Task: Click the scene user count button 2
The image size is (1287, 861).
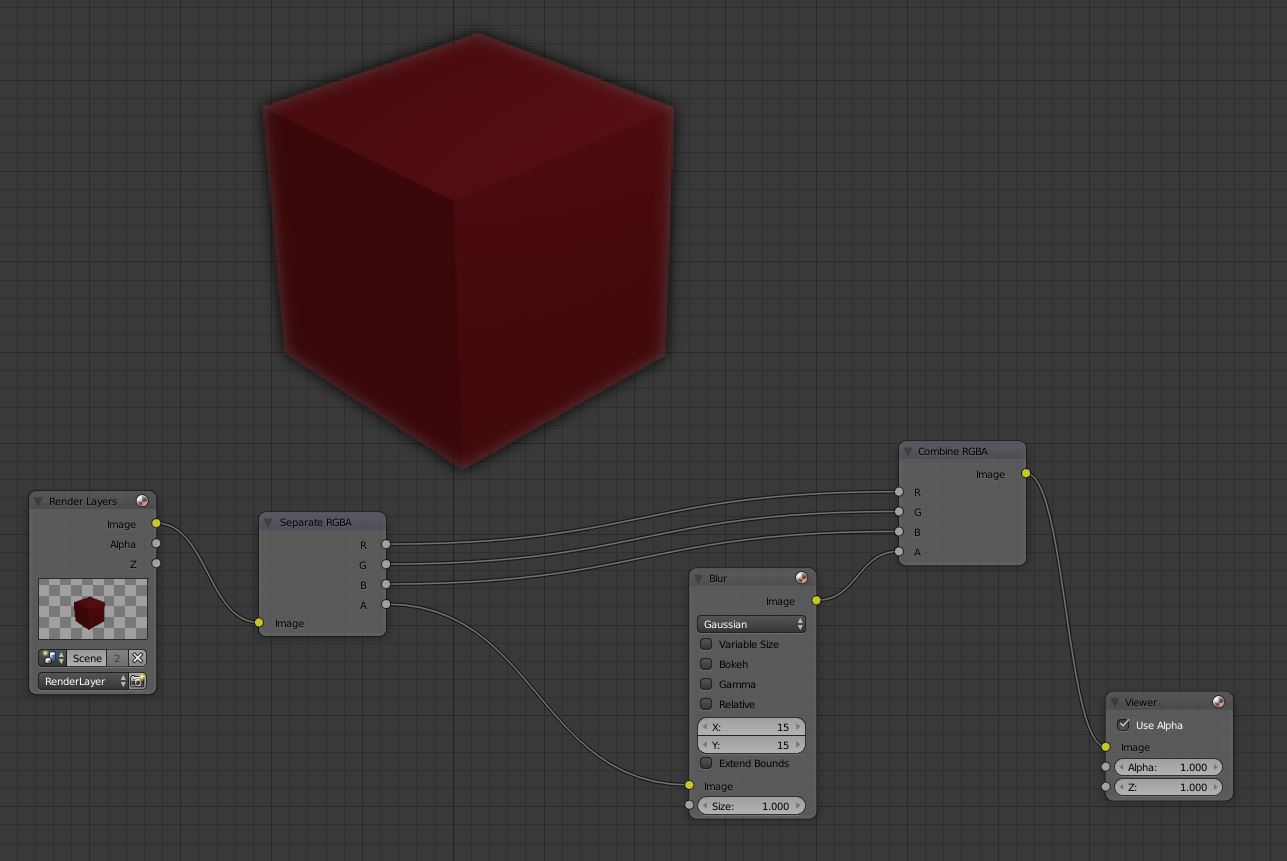Action: click(x=116, y=658)
